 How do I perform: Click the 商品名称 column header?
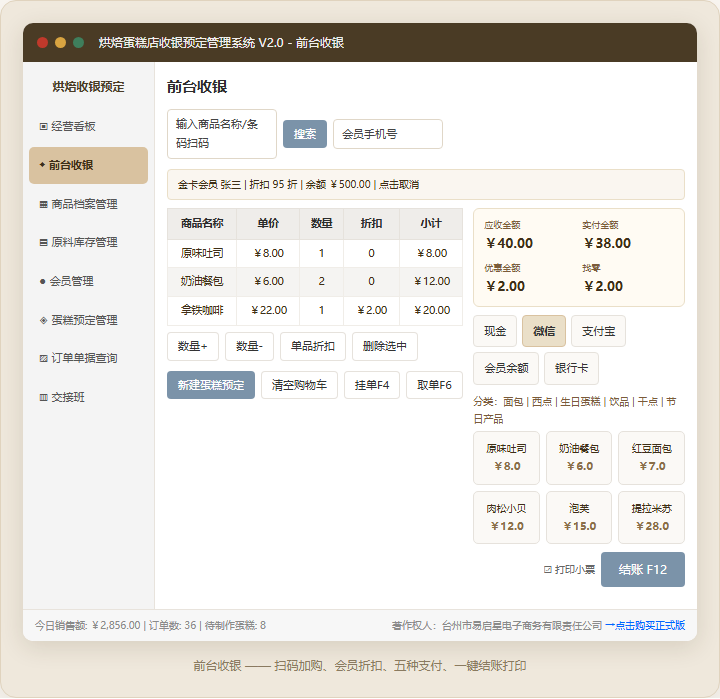[x=202, y=224]
